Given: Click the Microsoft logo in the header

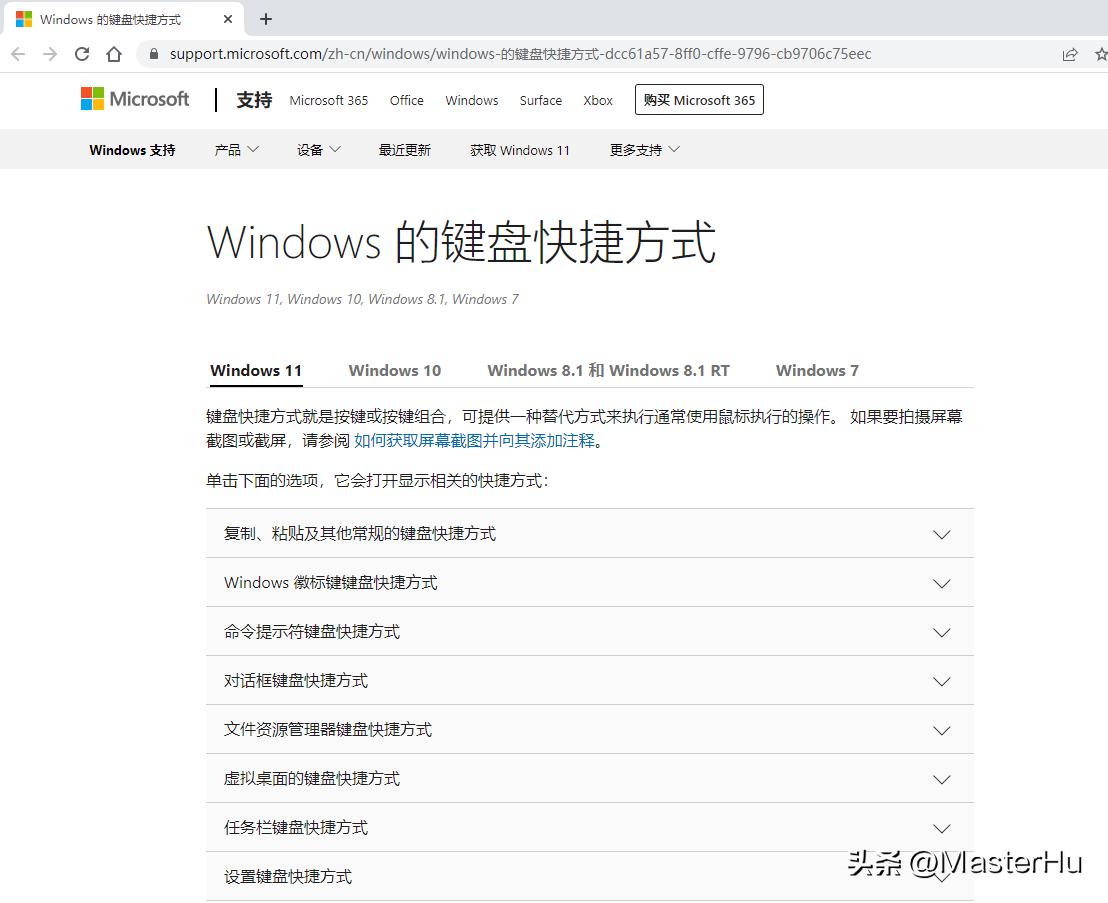Looking at the screenshot, I should (134, 99).
